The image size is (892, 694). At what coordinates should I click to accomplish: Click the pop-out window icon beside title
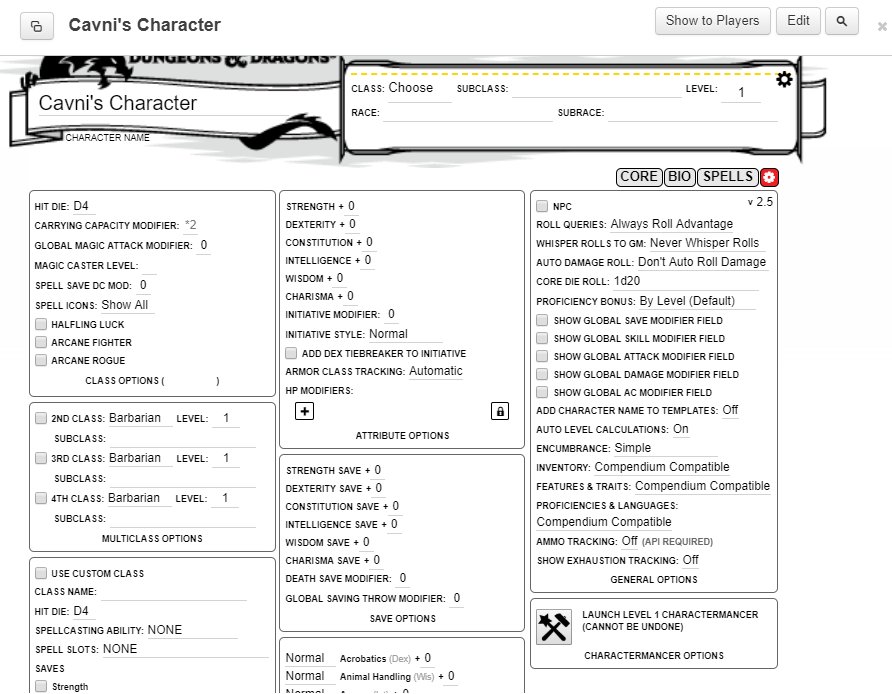(36, 26)
